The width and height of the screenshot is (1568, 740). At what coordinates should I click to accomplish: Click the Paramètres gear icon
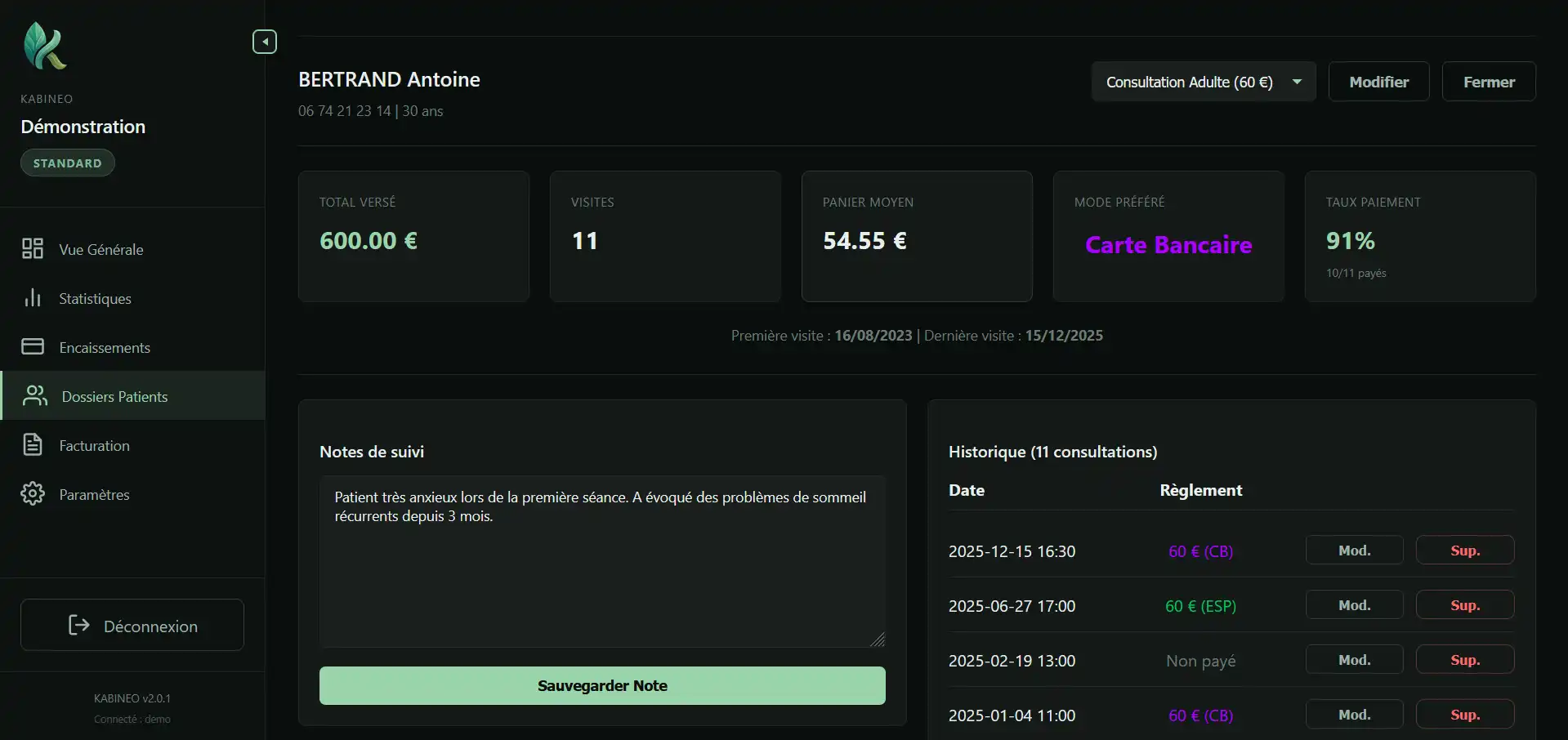pos(33,494)
